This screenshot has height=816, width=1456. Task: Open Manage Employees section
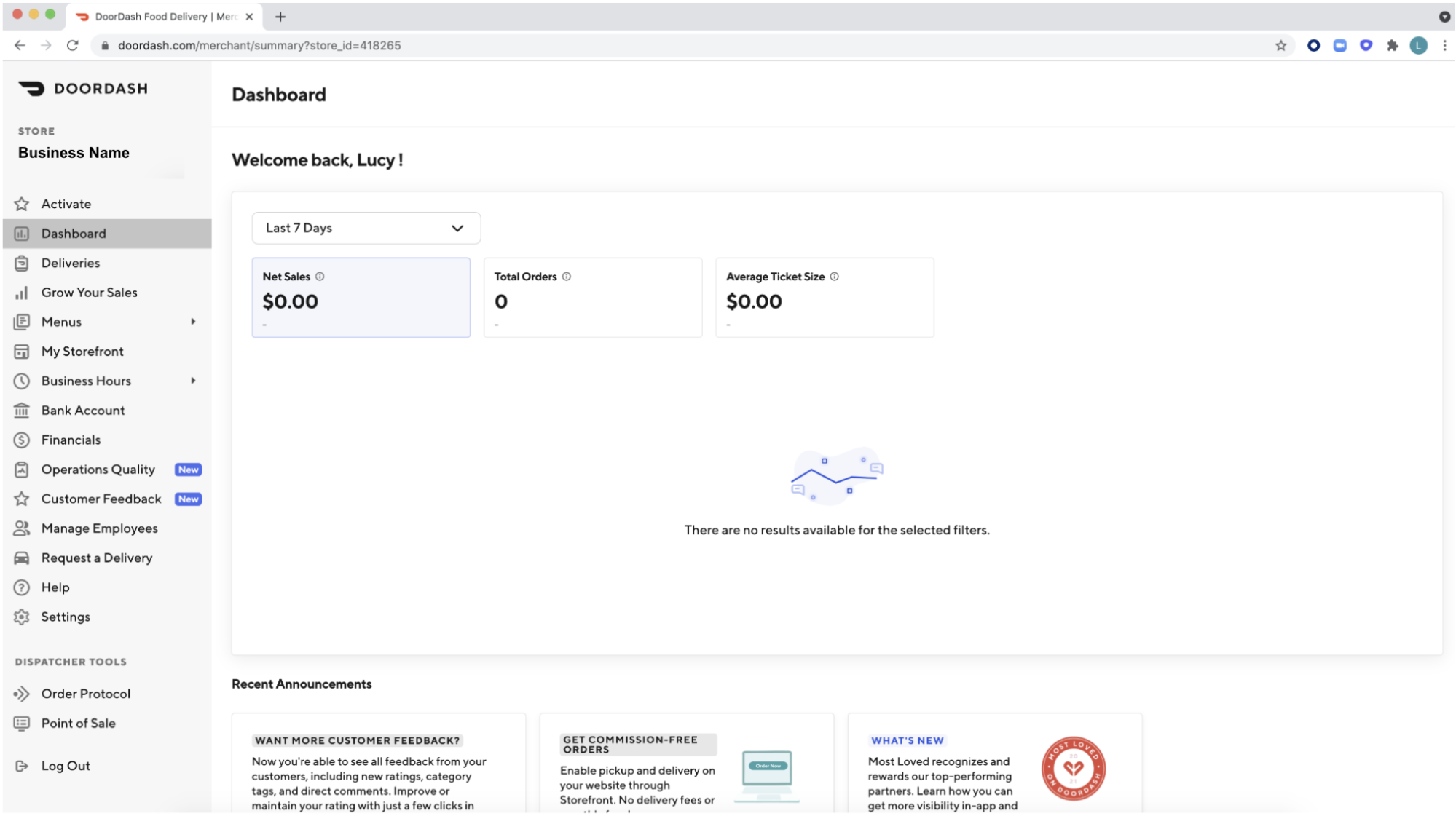coord(99,528)
